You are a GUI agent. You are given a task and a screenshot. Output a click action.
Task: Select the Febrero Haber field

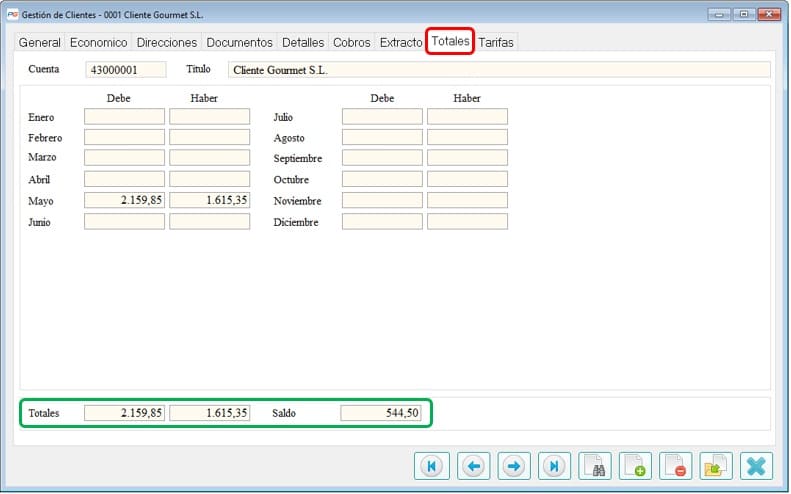[209, 137]
